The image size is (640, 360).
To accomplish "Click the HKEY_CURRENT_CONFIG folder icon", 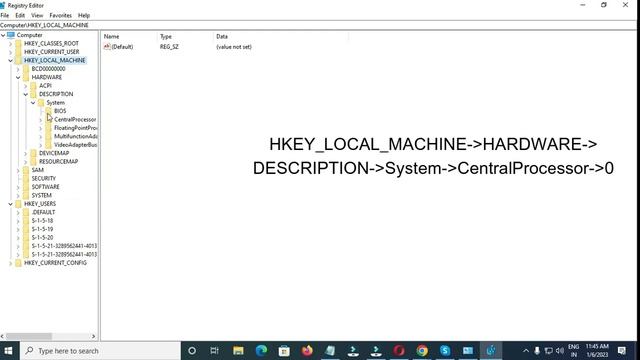I will (18, 263).
